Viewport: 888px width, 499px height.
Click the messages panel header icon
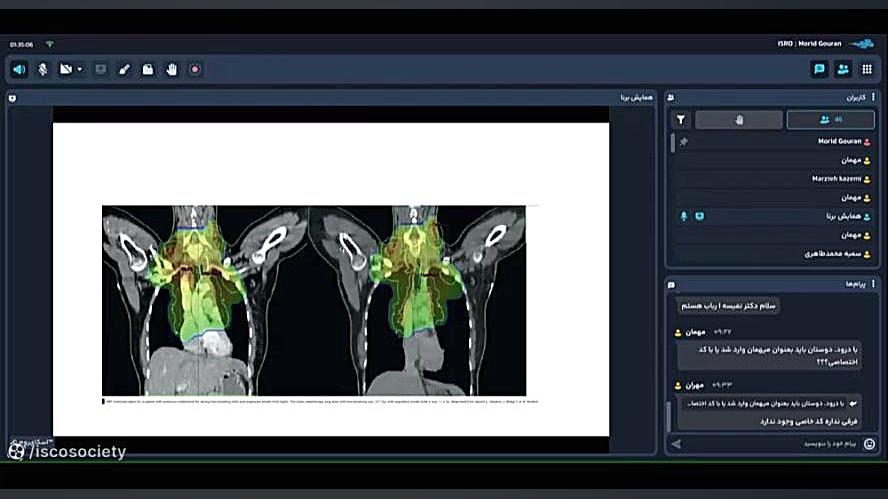(x=671, y=285)
